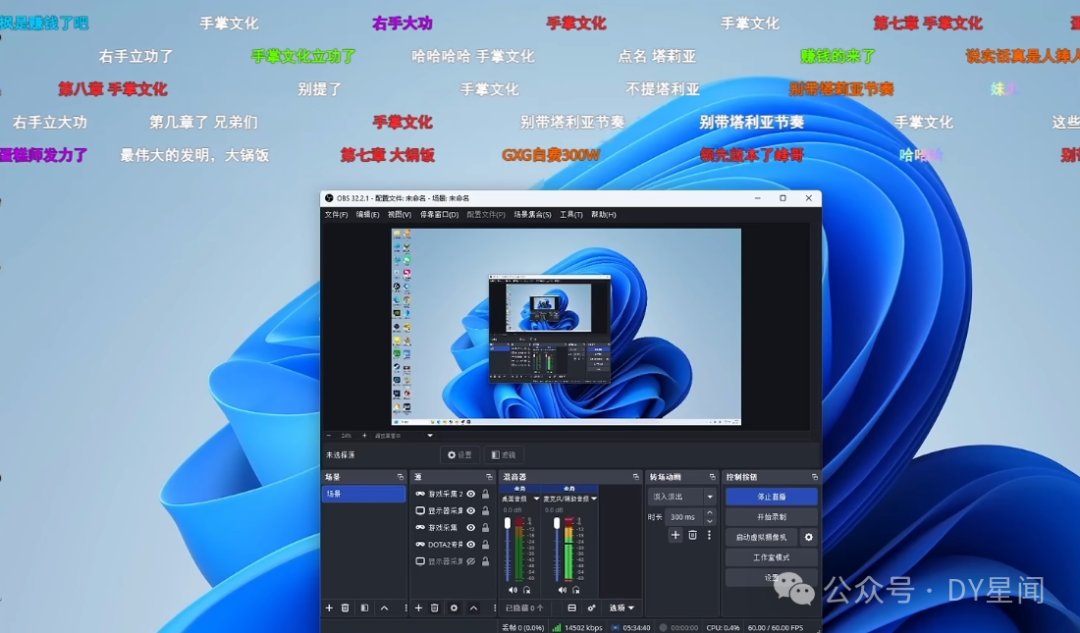Expand 淡入淡出 transition dropdown
This screenshot has height=633, width=1080.
[709, 497]
